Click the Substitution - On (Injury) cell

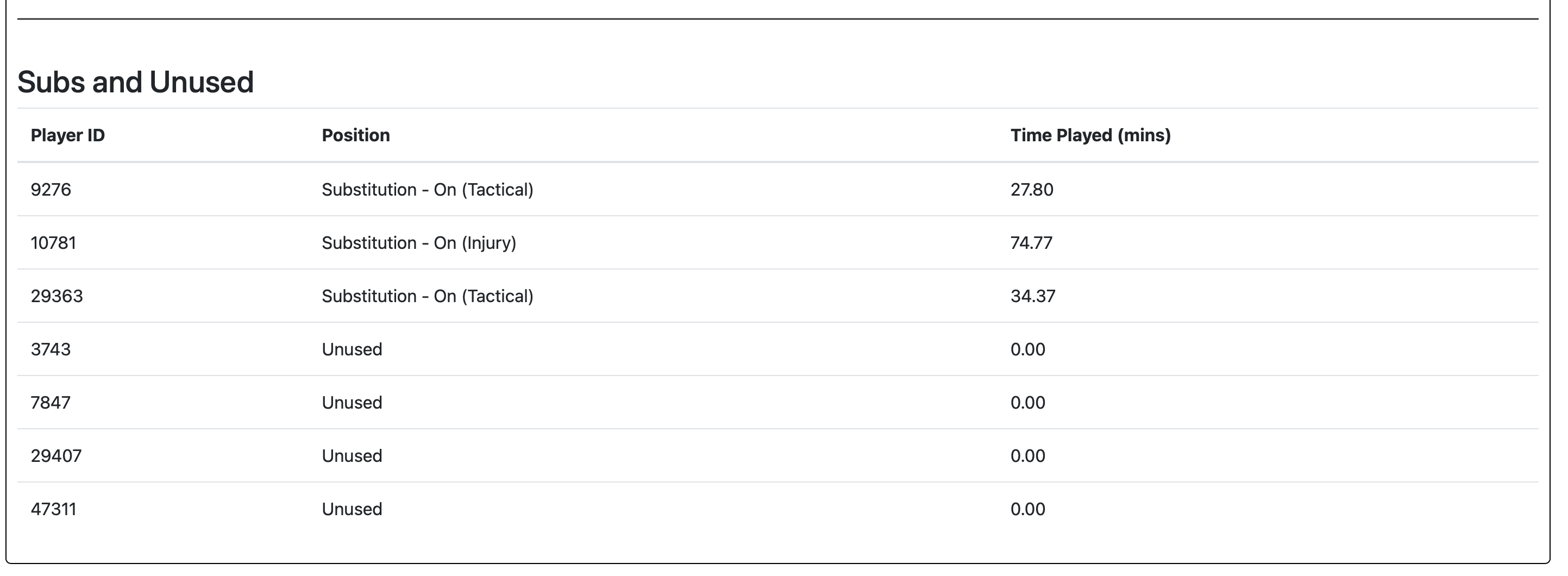point(419,243)
